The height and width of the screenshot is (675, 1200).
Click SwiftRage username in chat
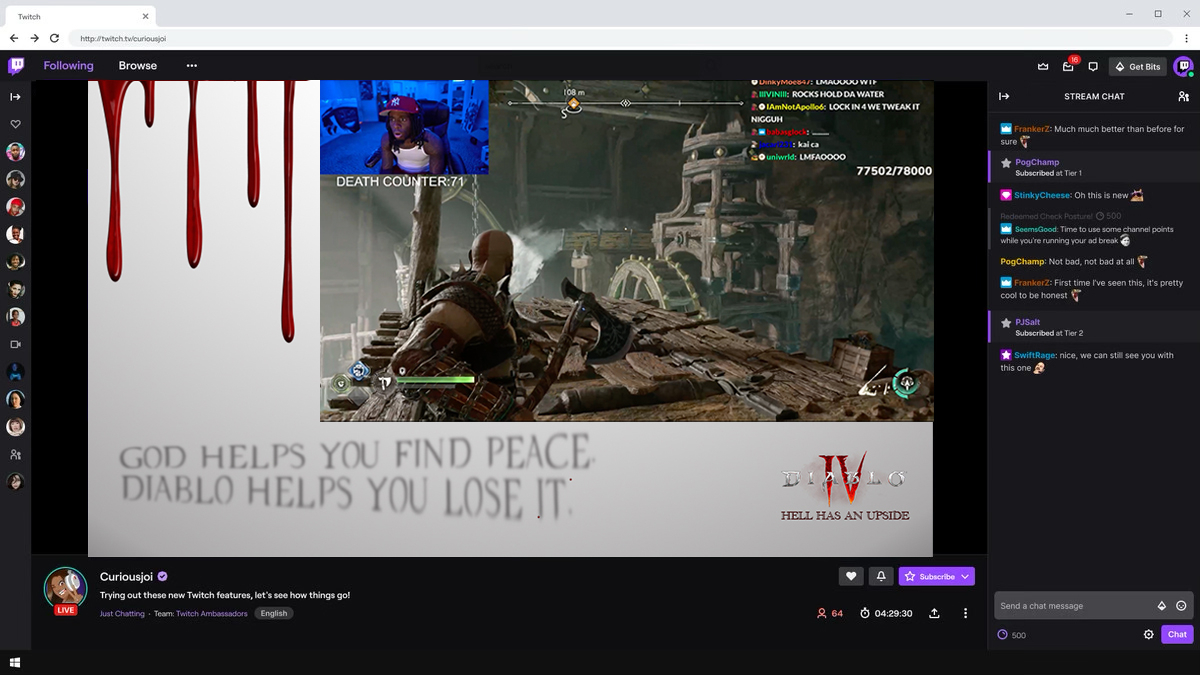[x=1035, y=355]
